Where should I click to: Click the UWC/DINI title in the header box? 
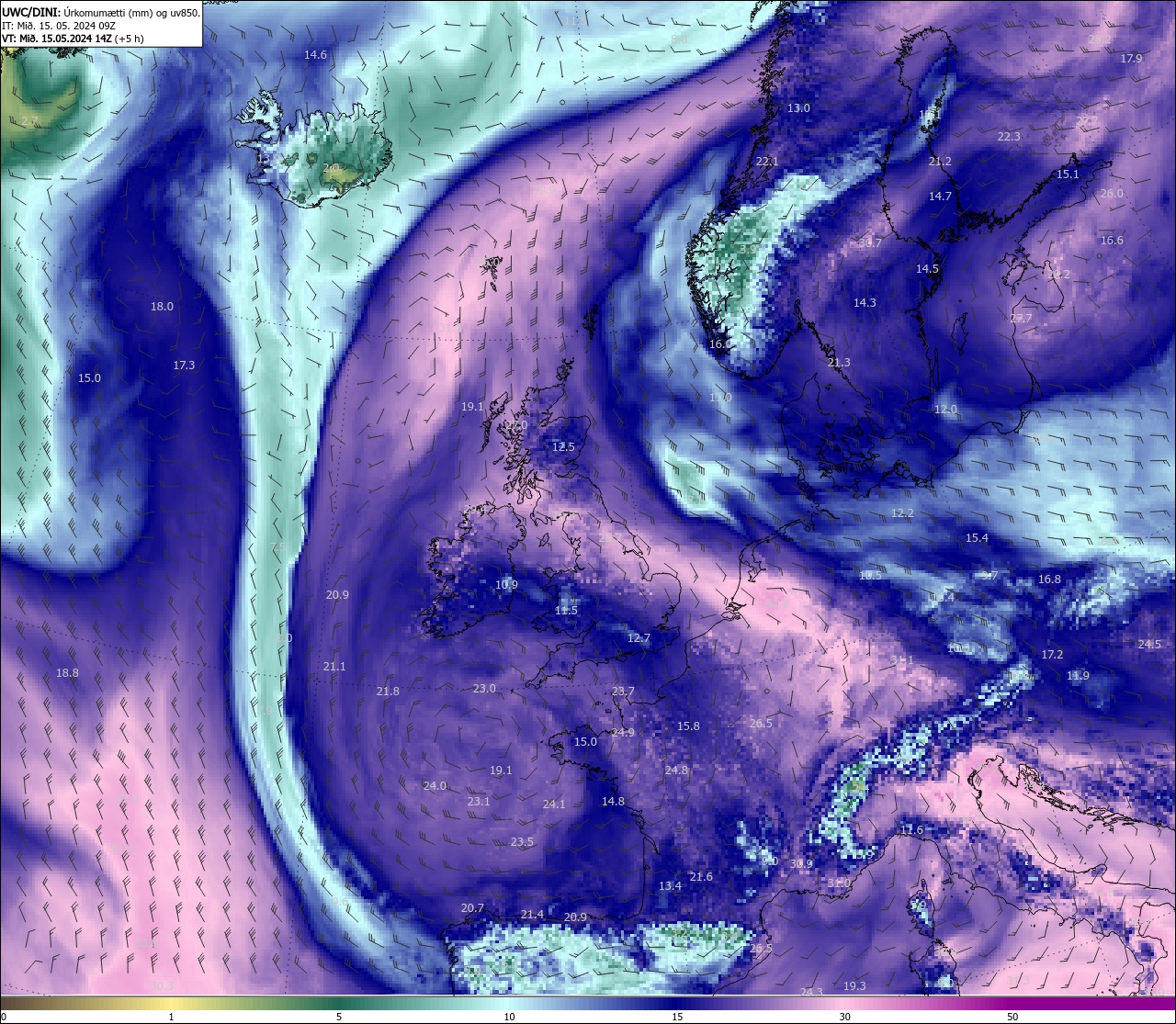(31, 13)
